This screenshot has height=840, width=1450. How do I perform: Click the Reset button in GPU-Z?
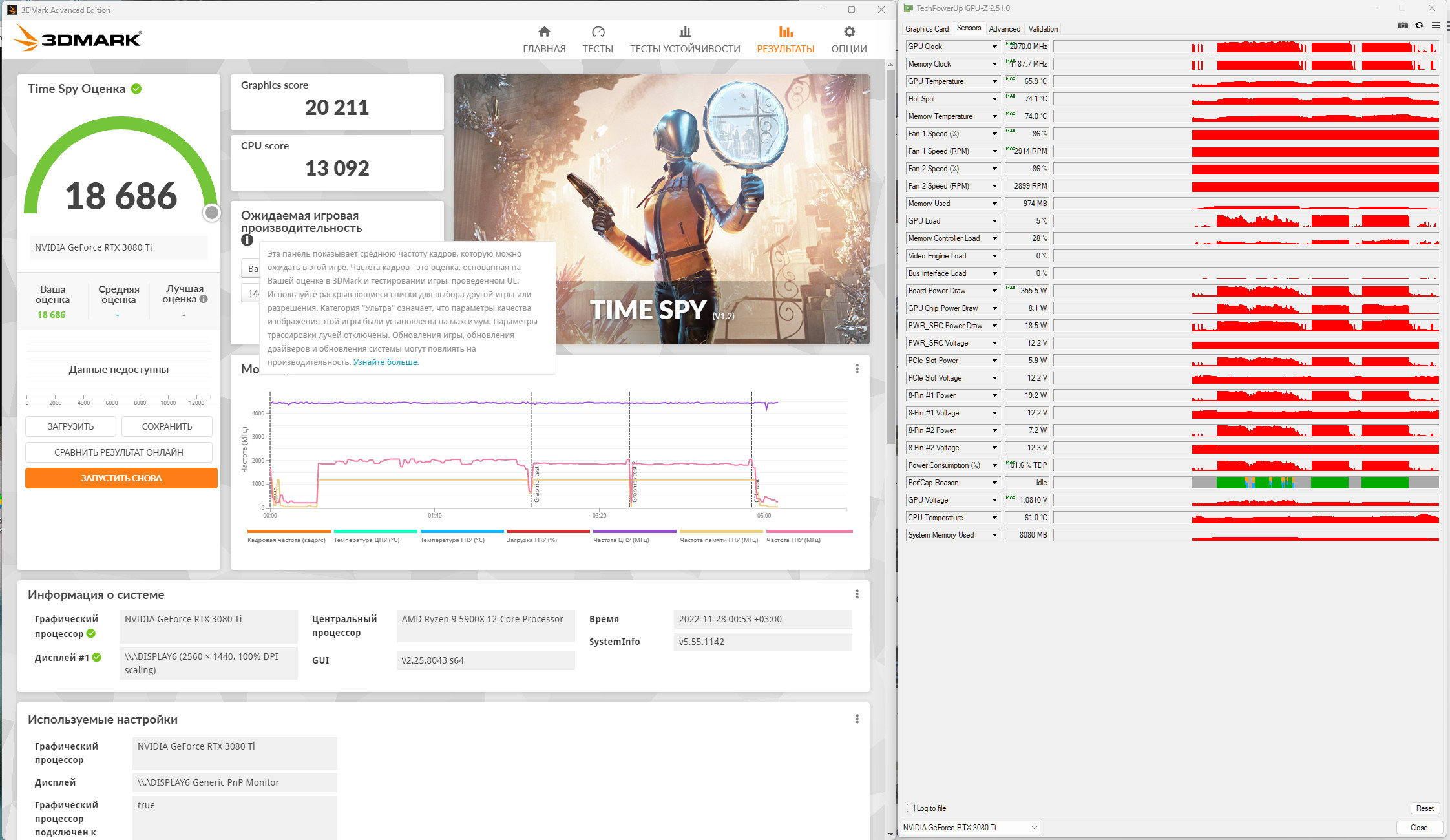click(x=1424, y=808)
